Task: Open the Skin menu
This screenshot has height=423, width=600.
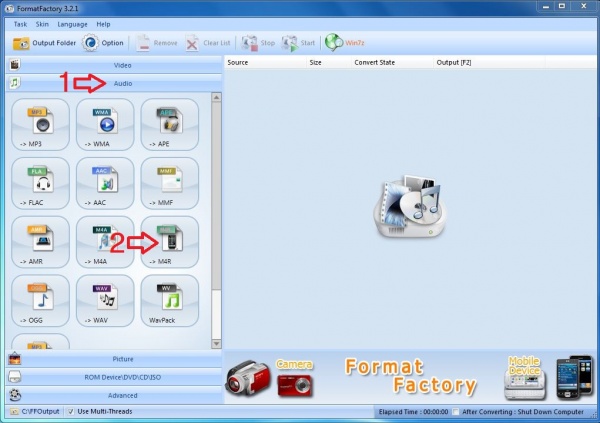Action: pos(42,24)
